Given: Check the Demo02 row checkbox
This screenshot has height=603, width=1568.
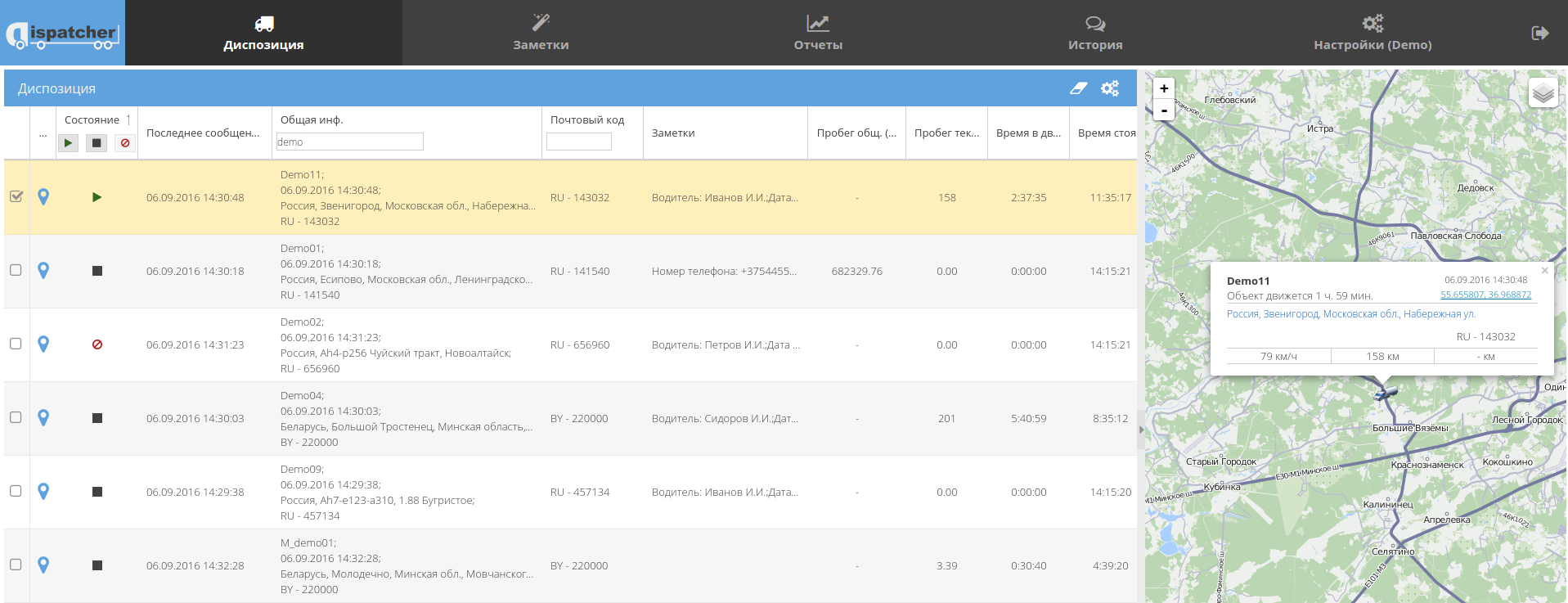Looking at the screenshot, I should 16,344.
